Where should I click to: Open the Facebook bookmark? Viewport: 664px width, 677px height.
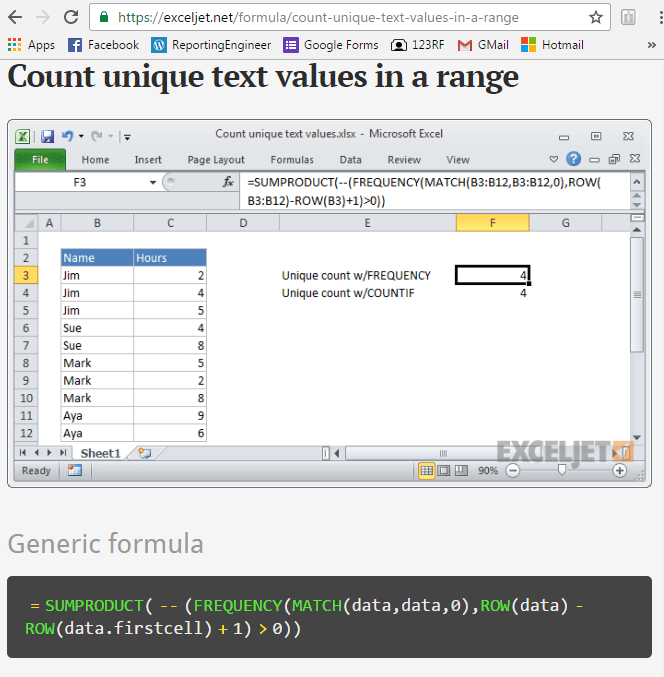[104, 45]
